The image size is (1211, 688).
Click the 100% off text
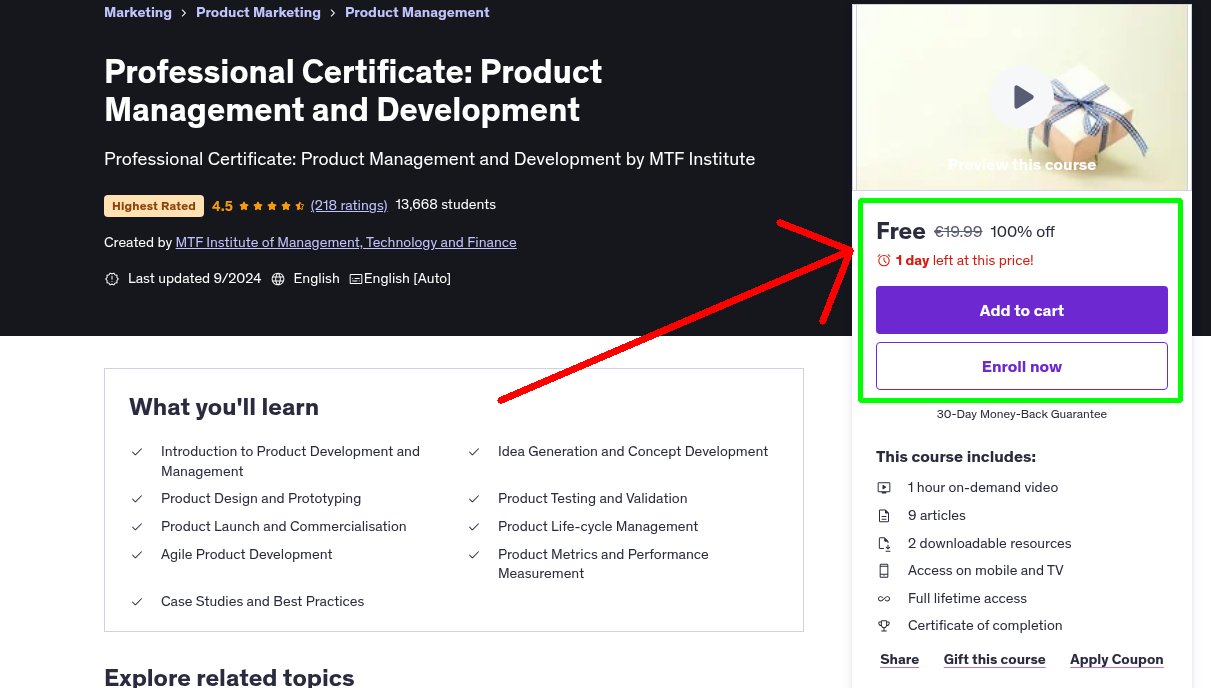coord(1022,232)
